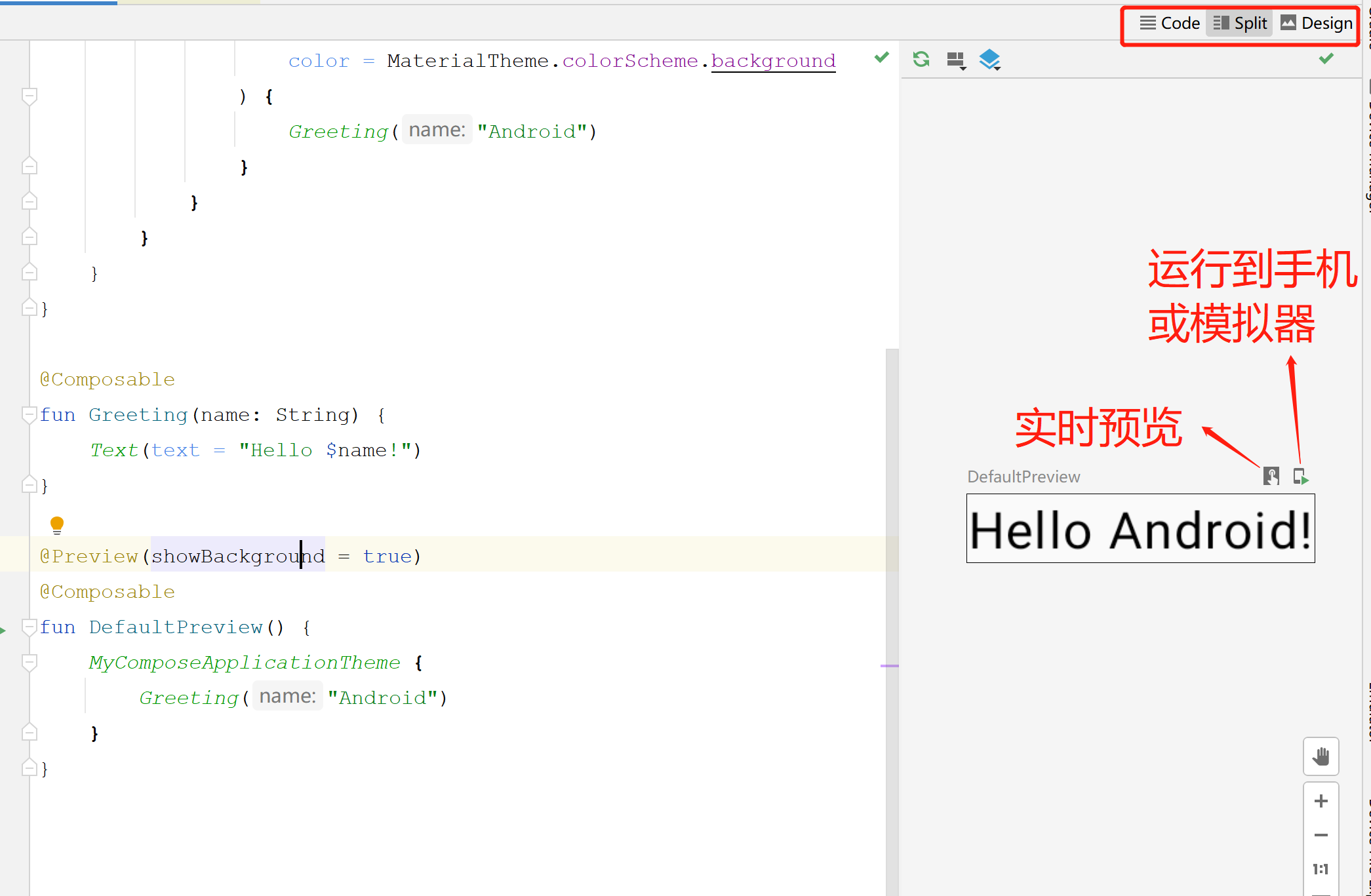This screenshot has height=896, width=1371.
Task: Collapse the DefaultPreview function fold marker
Action: click(29, 627)
